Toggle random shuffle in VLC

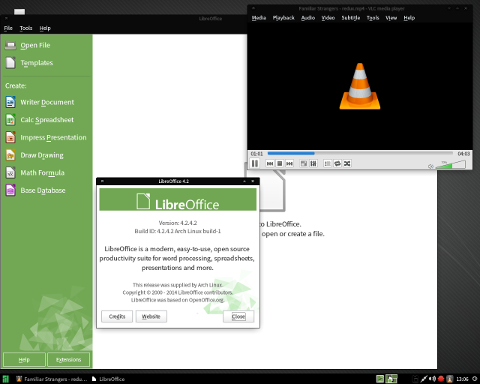click(x=347, y=163)
